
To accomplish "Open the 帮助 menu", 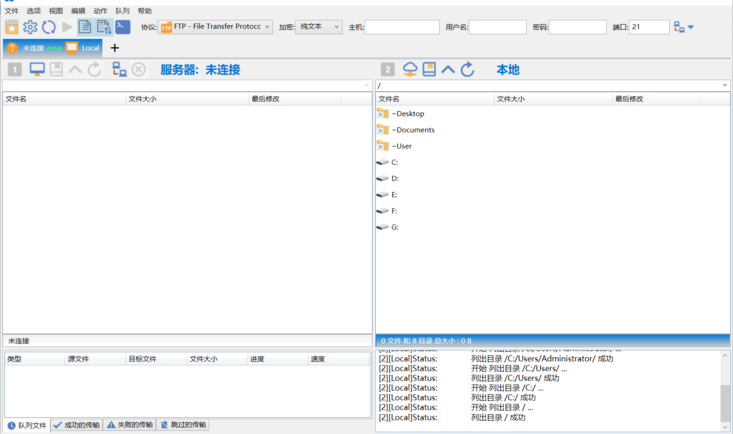I will tap(144, 10).
